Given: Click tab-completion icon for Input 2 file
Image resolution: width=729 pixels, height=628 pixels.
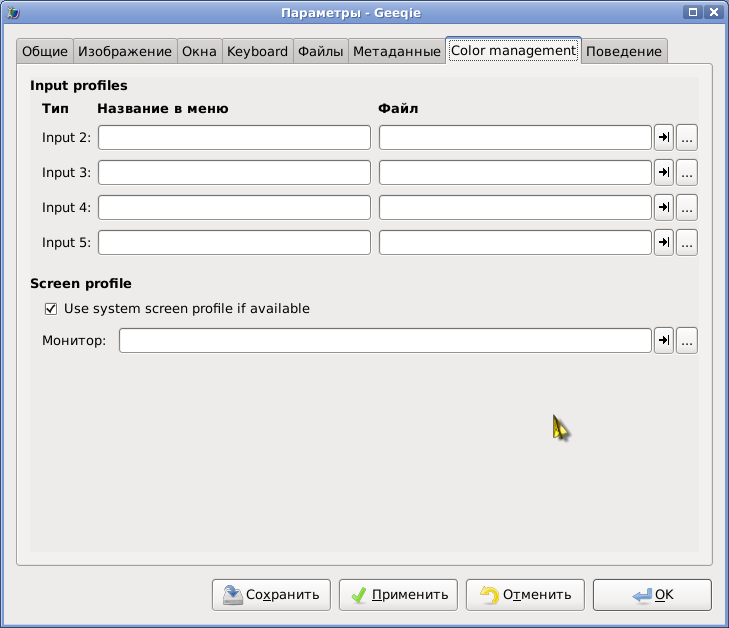Looking at the screenshot, I should click(x=664, y=138).
